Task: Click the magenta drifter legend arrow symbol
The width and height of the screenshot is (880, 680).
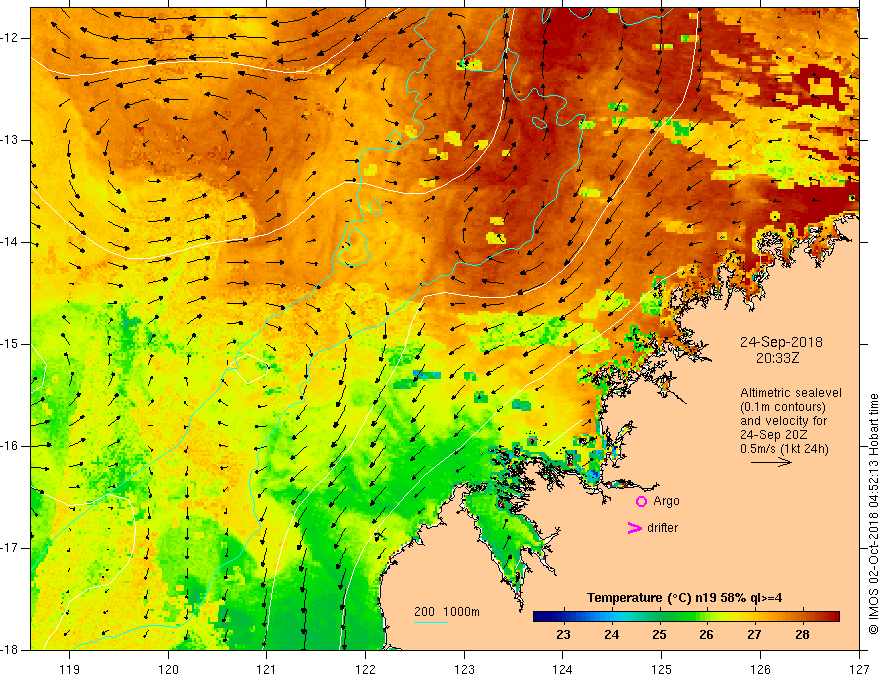Action: [635, 527]
